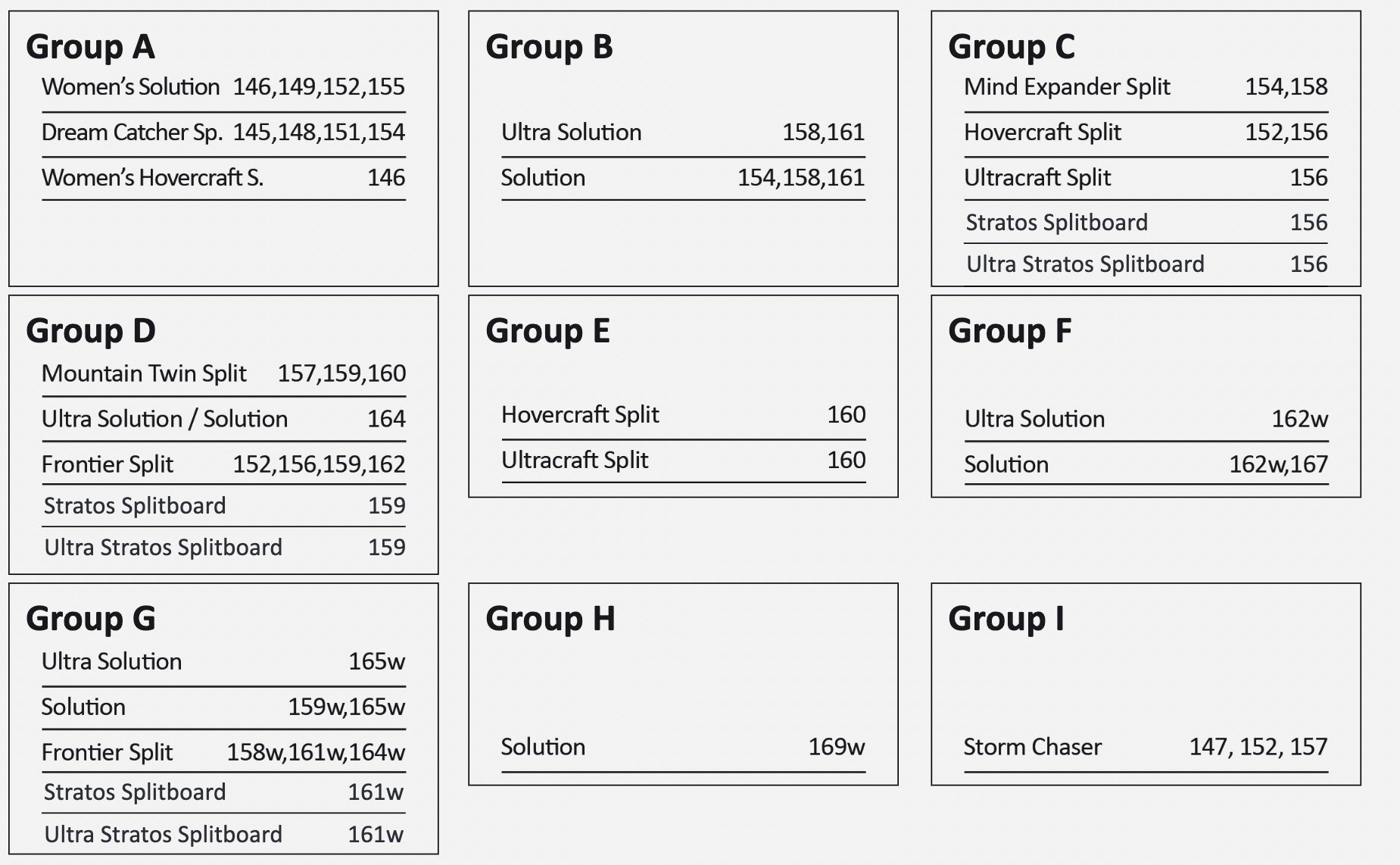
Task: Click the Group C heading
Action: click(1012, 47)
